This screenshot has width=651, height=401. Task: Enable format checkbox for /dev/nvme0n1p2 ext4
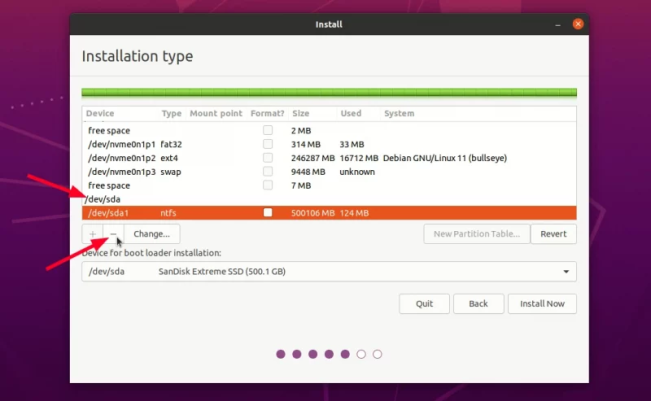pyautogui.click(x=267, y=158)
